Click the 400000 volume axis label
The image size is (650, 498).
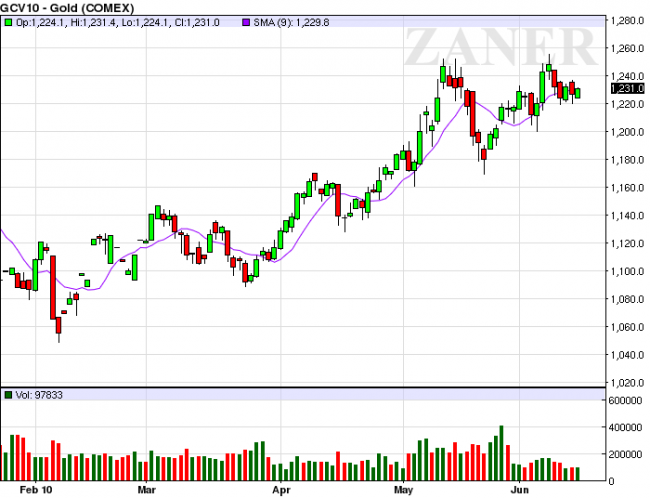[625, 427]
